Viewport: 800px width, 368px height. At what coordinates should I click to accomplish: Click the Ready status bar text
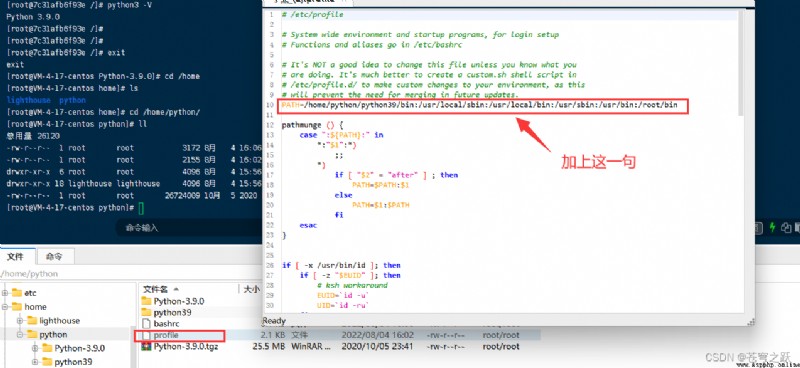tap(274, 321)
